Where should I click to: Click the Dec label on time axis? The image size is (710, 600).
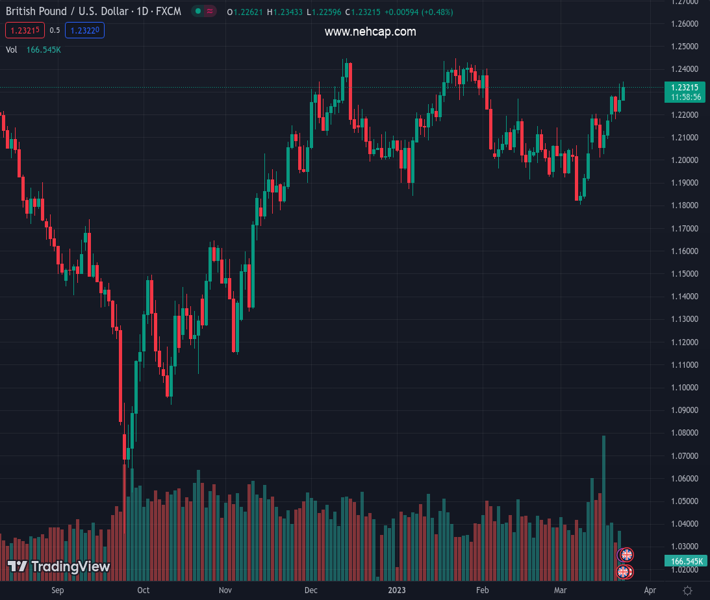tap(311, 590)
